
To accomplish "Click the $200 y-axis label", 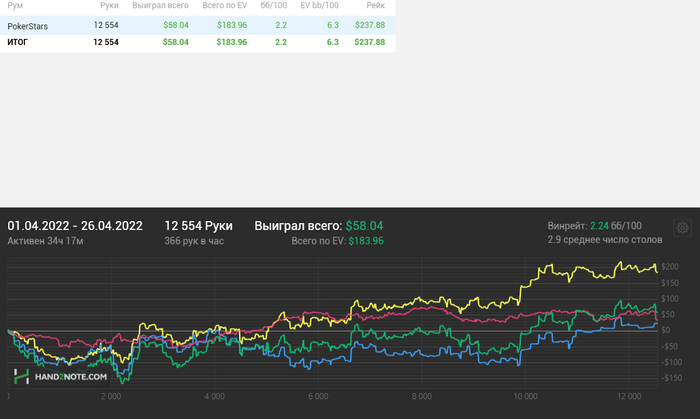I will click(670, 267).
